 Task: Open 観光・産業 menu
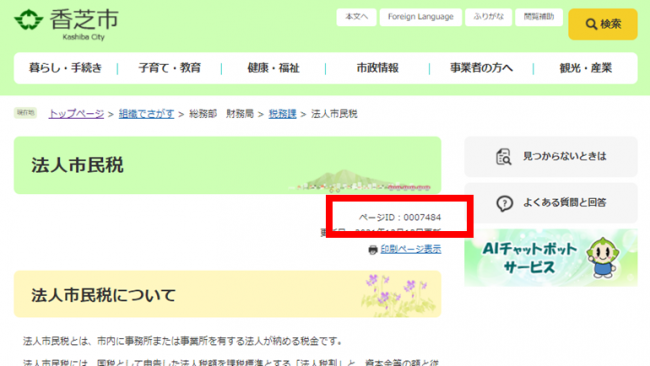pyautogui.click(x=585, y=68)
